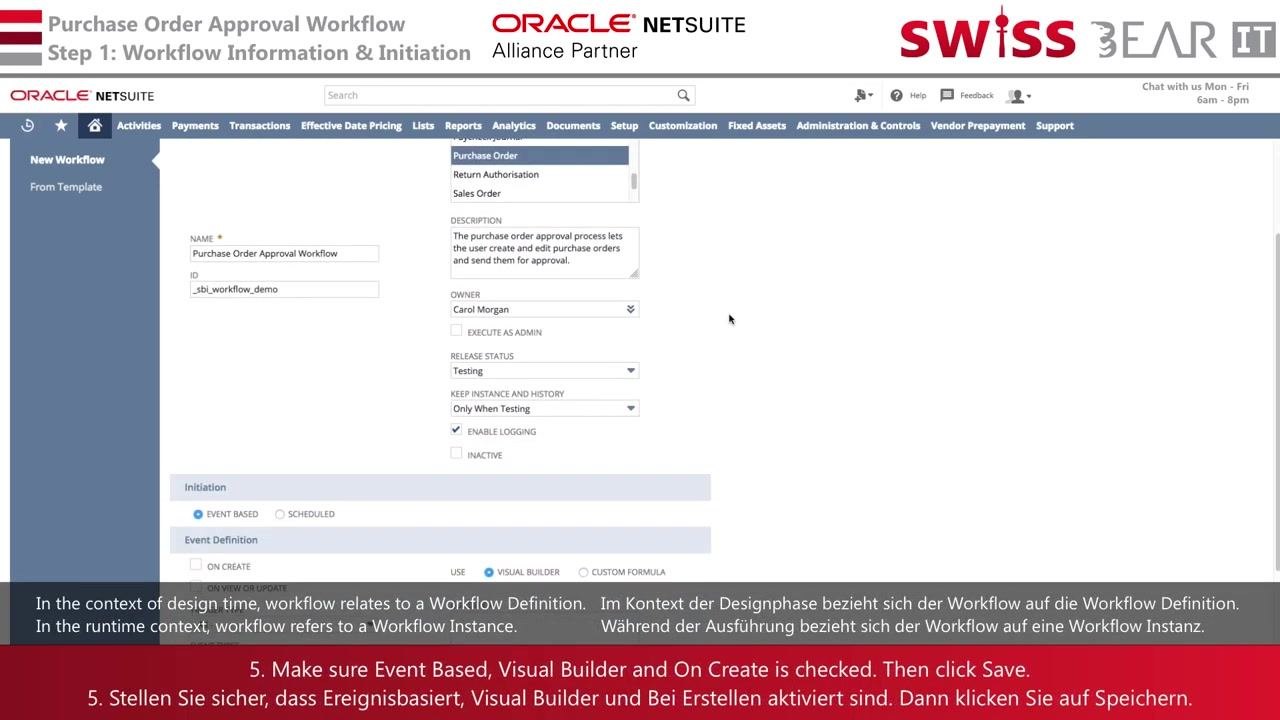Click the ID field _sbi_workflow_demo

[x=284, y=290]
